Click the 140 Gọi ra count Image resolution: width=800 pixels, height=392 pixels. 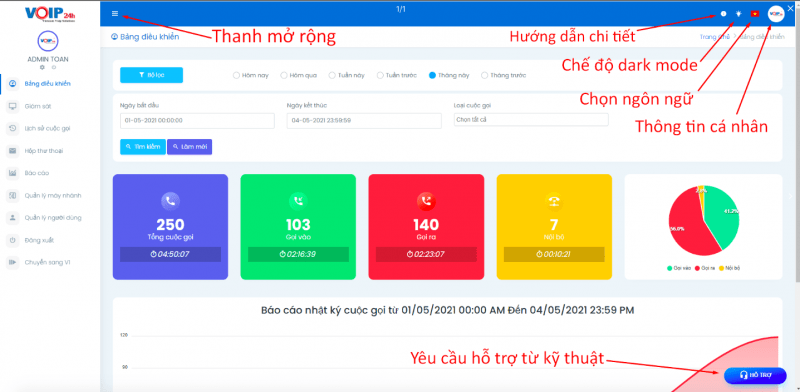tap(426, 225)
